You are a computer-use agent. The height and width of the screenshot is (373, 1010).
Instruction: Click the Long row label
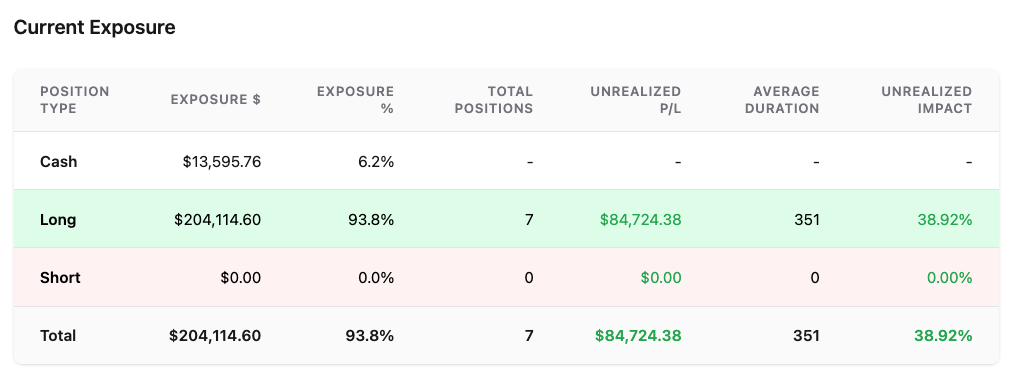click(58, 220)
